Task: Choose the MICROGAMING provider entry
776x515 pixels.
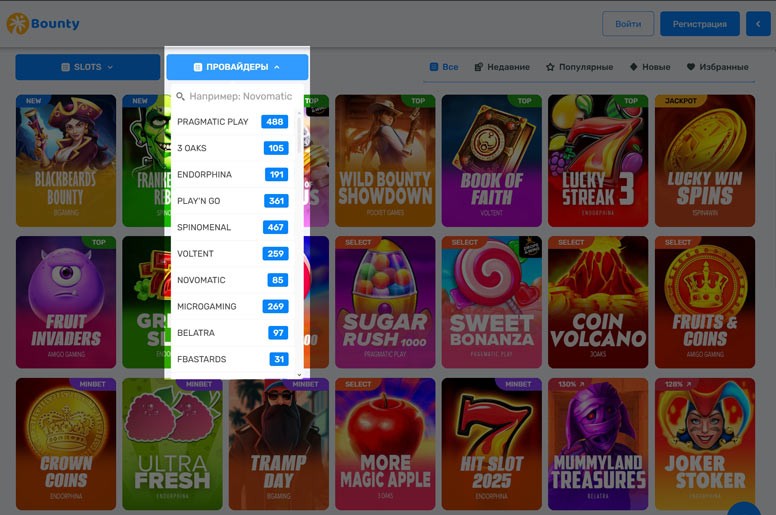Action: pos(232,306)
